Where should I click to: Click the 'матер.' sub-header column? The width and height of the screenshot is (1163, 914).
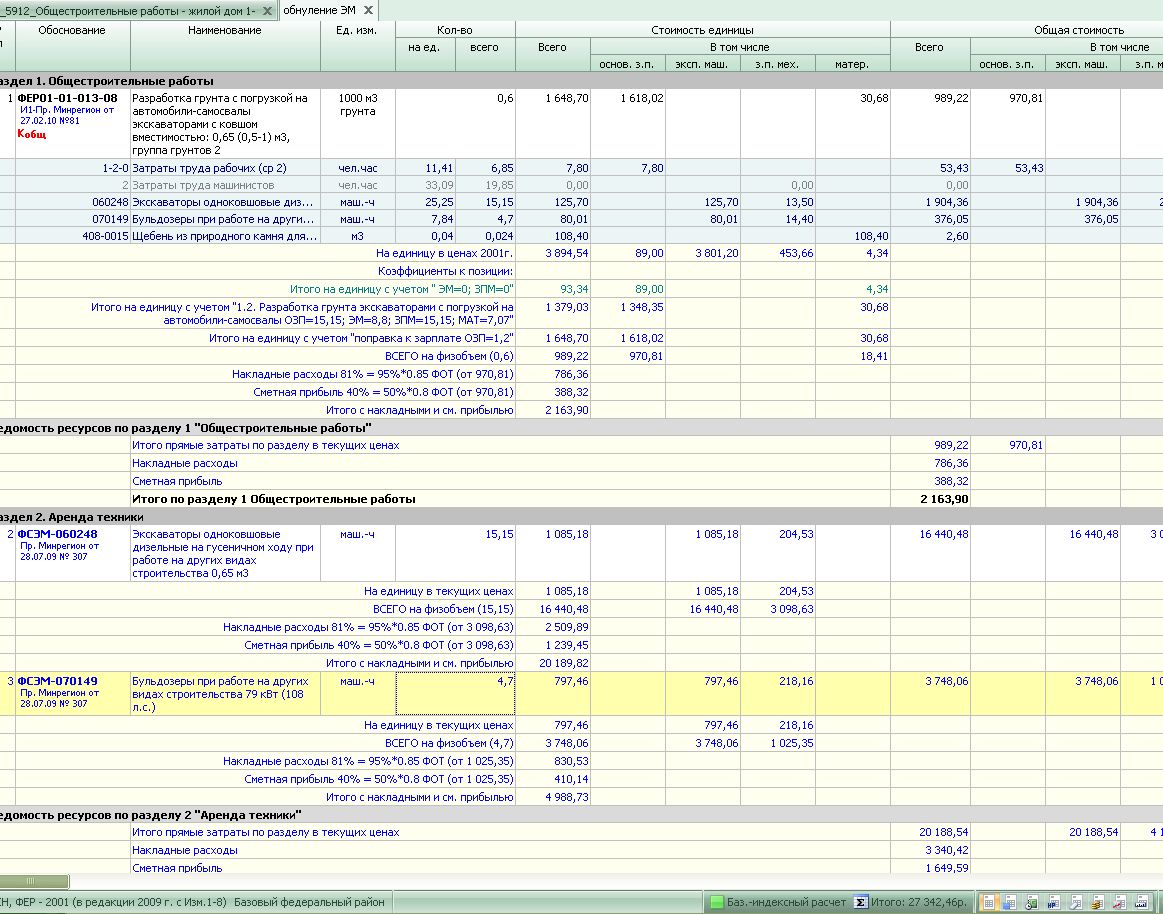tap(851, 65)
